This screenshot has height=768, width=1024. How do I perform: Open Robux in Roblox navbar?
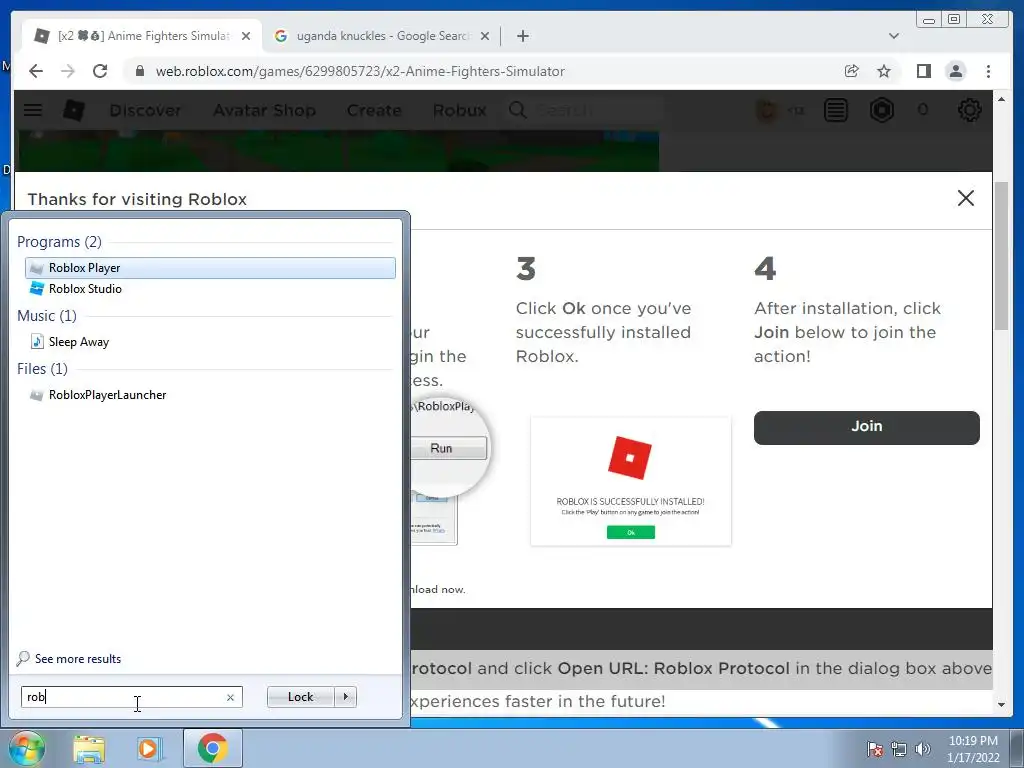[x=459, y=110]
